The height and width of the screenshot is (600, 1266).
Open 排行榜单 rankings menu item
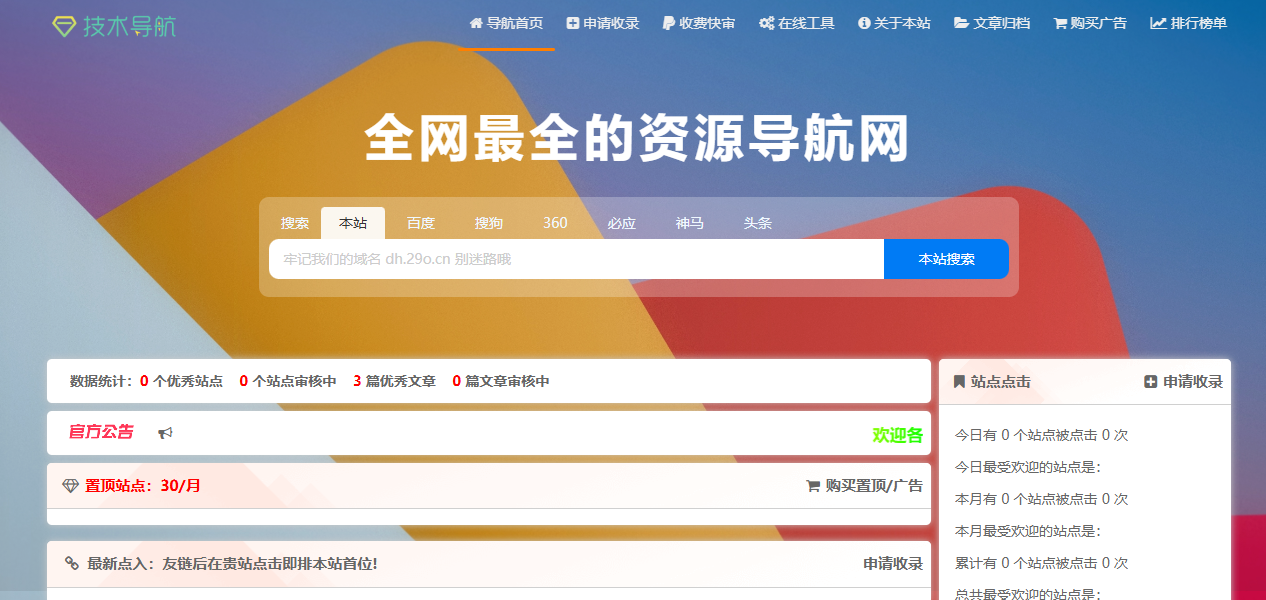[x=1189, y=23]
